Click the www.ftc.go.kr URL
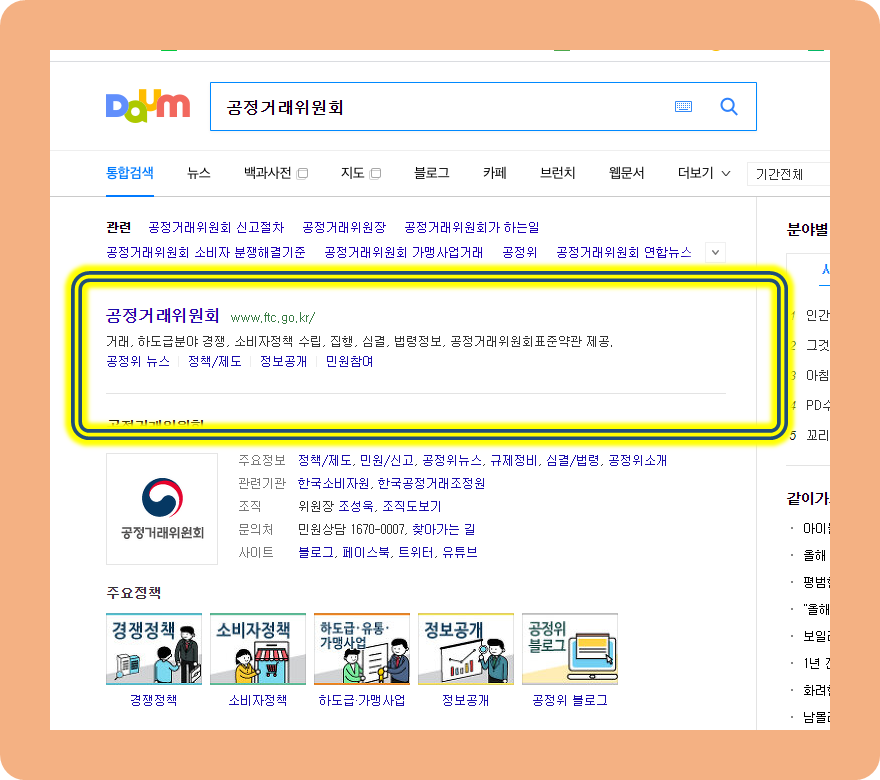 [x=273, y=318]
